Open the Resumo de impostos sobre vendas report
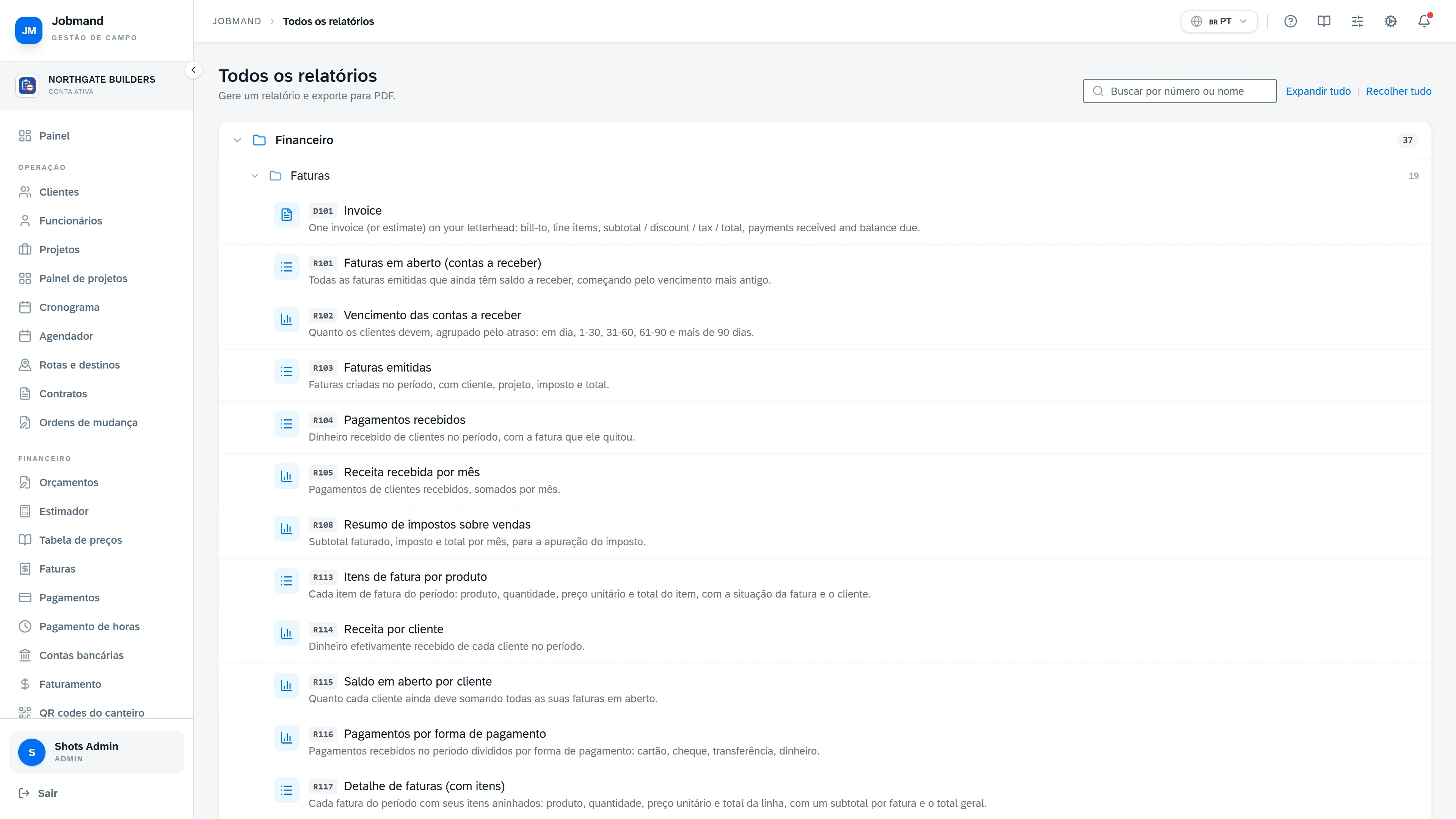Screen dimensions: 1456x819 point(825,532)
